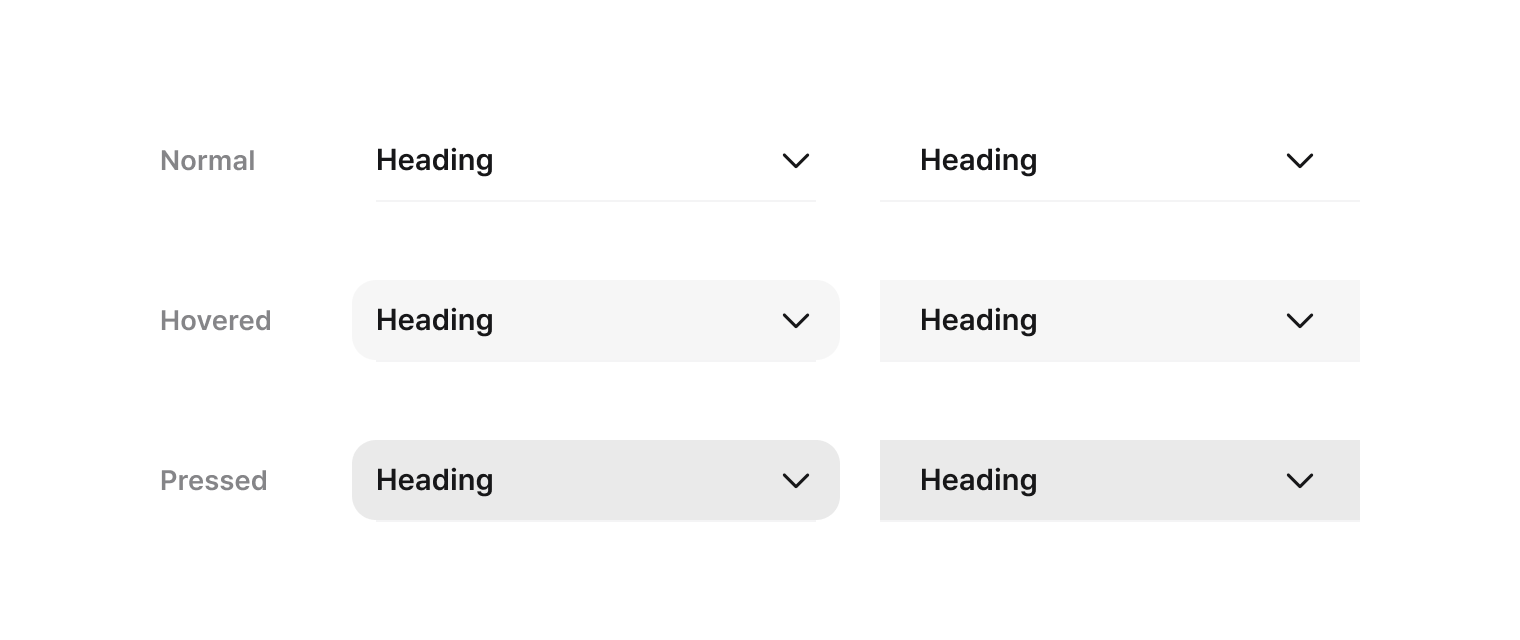Click the Heading text in left Normal row
Image resolution: width=1520 pixels, height=640 pixels.
[435, 160]
